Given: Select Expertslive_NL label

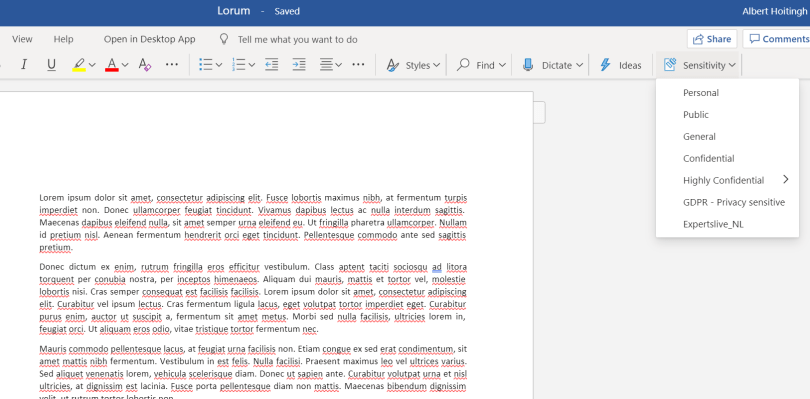Looking at the screenshot, I should (727, 224).
